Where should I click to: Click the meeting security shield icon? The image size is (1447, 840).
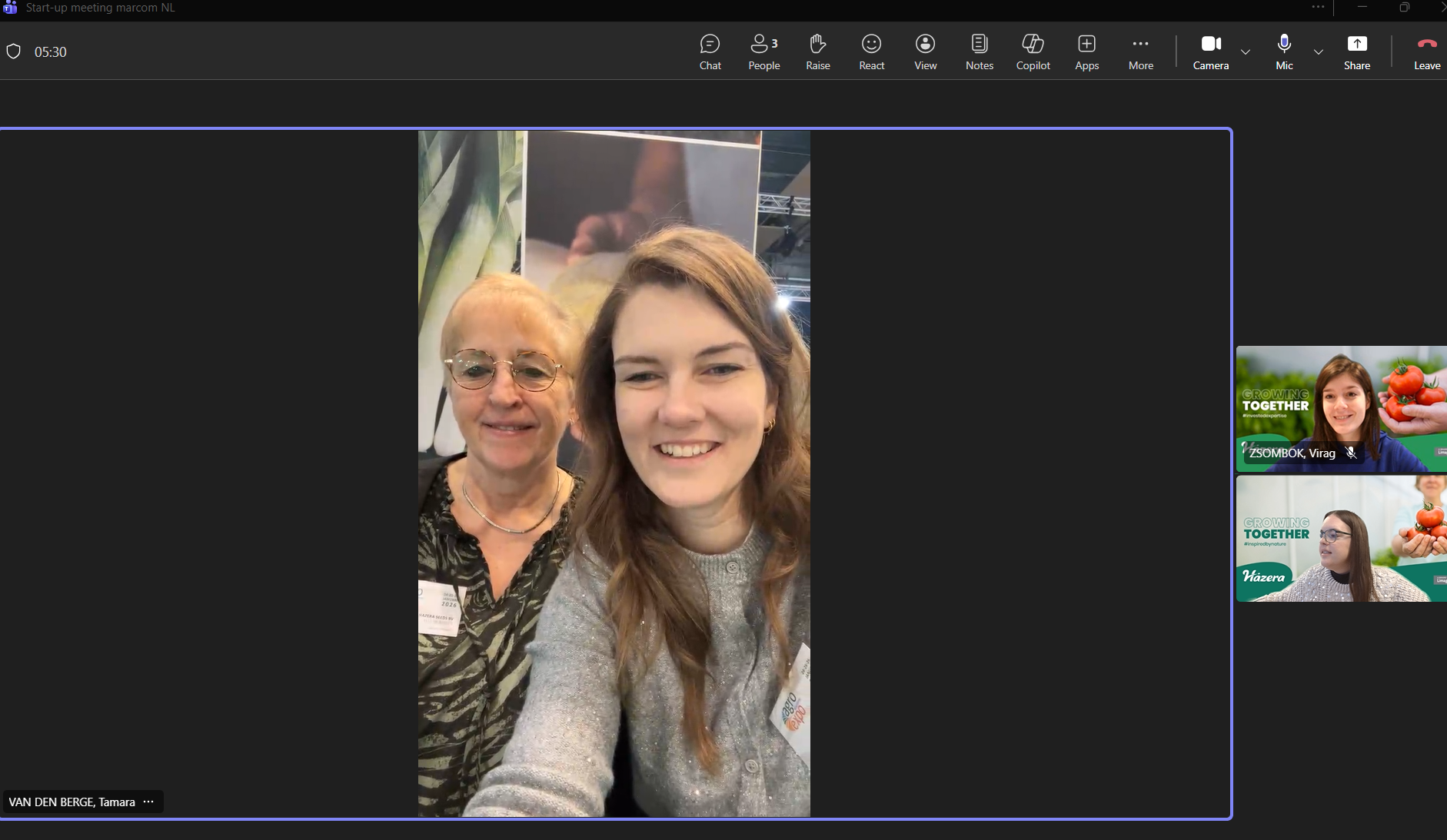point(13,51)
